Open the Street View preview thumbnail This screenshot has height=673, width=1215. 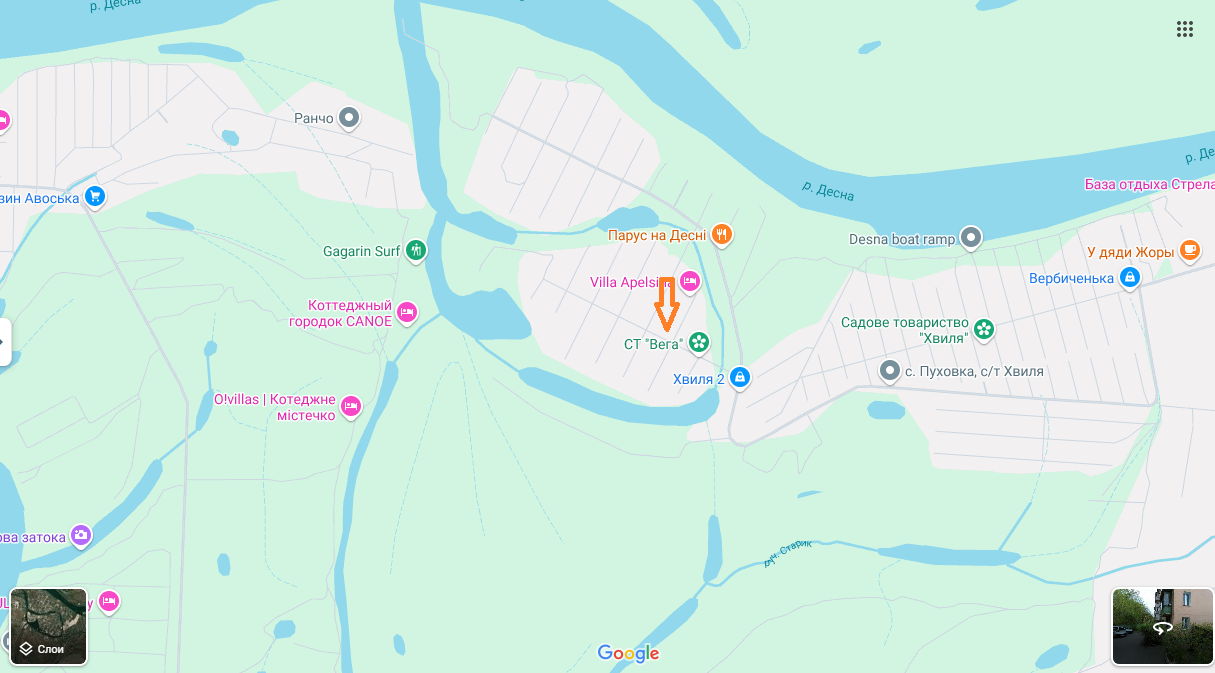click(x=1162, y=627)
